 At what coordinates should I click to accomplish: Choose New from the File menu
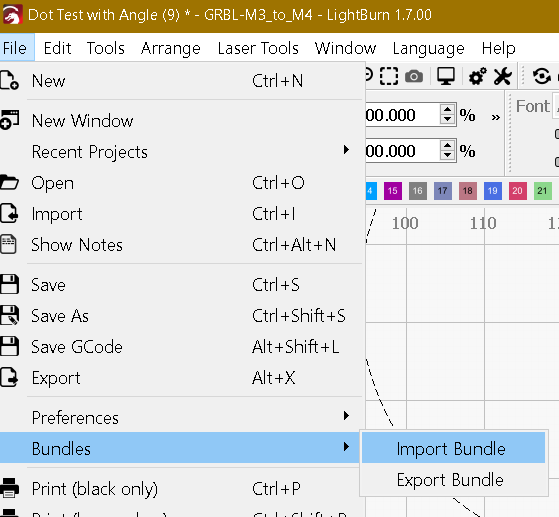pos(183,80)
